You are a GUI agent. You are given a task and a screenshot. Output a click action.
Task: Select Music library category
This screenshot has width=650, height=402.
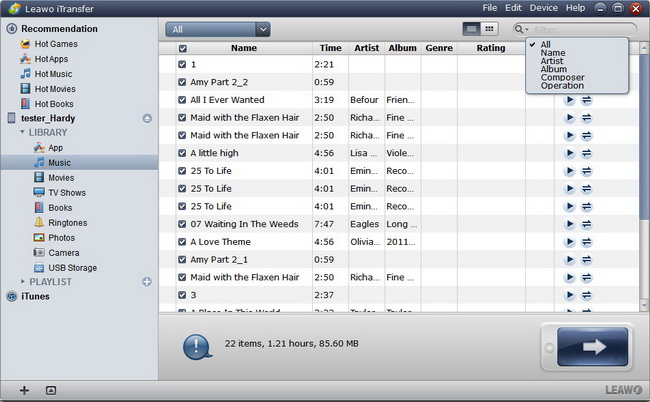[x=79, y=162]
